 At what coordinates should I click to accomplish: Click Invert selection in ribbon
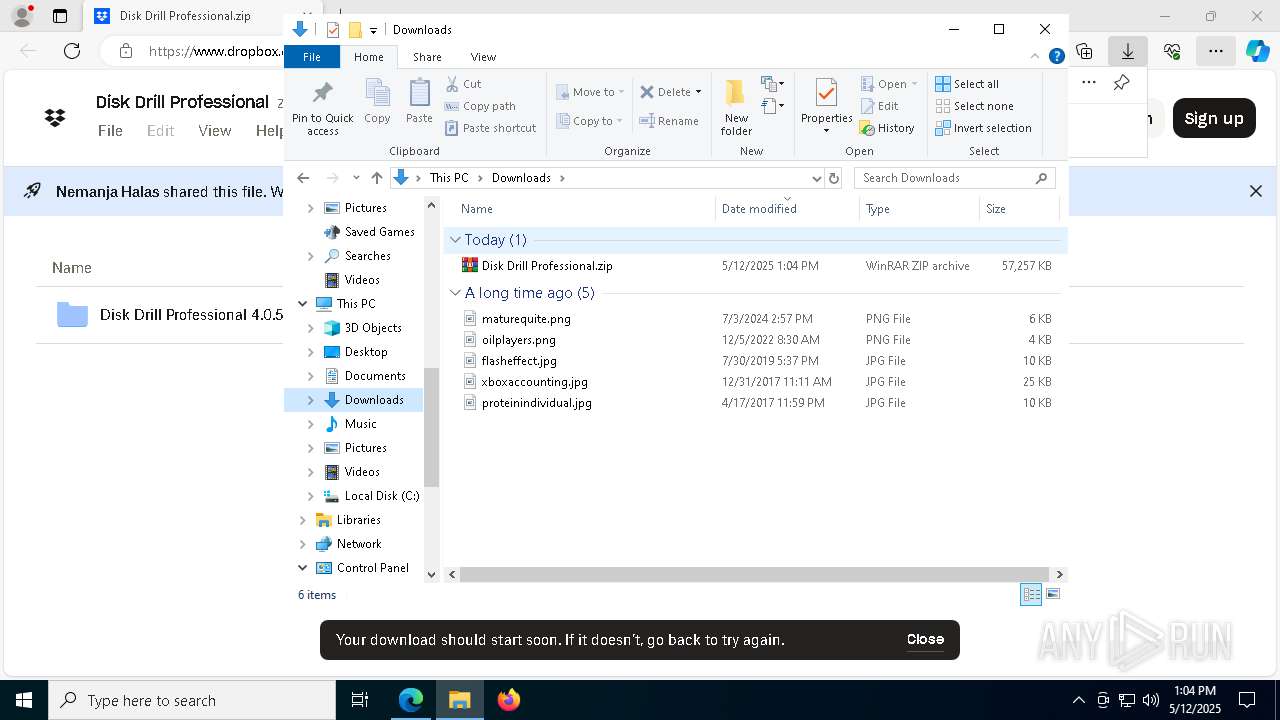(983, 128)
